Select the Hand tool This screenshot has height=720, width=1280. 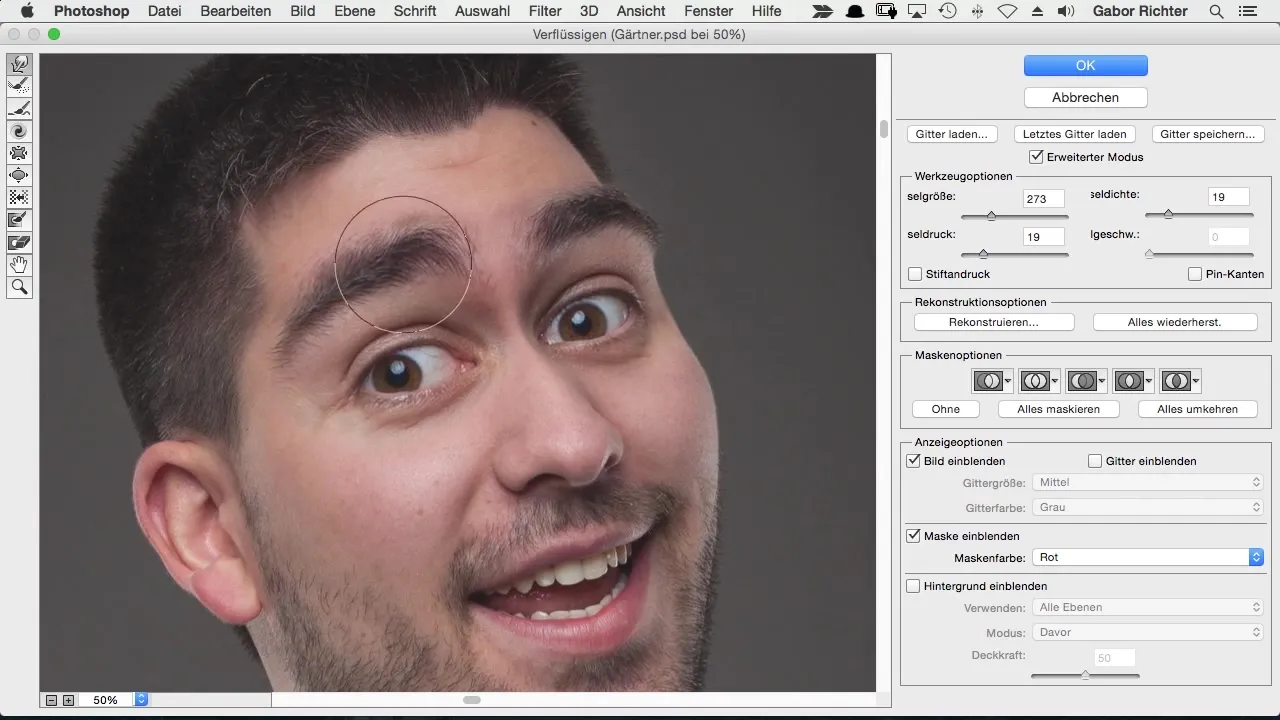pos(19,265)
